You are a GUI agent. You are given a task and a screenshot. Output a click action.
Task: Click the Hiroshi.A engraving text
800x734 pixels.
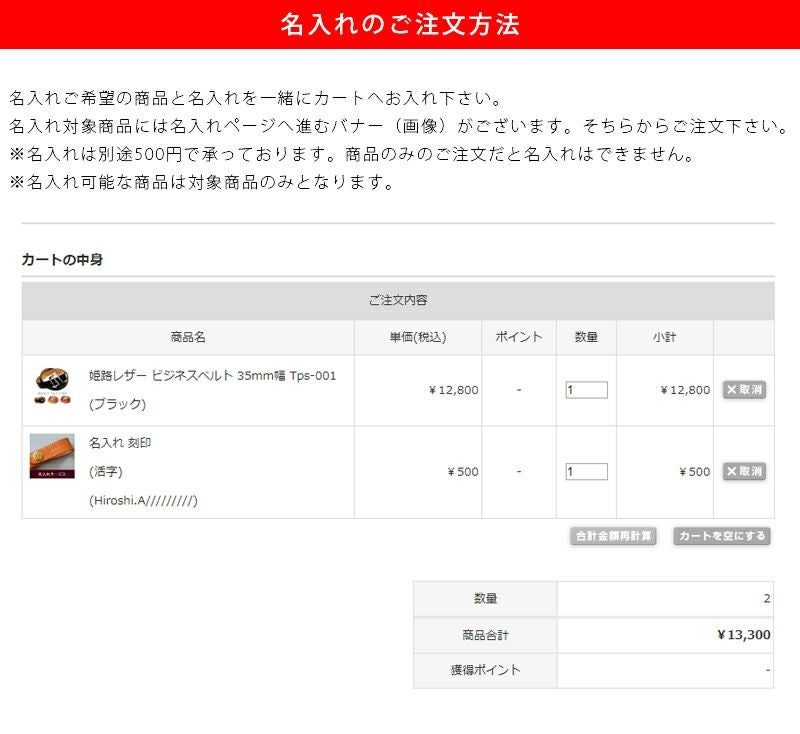[x=143, y=500]
